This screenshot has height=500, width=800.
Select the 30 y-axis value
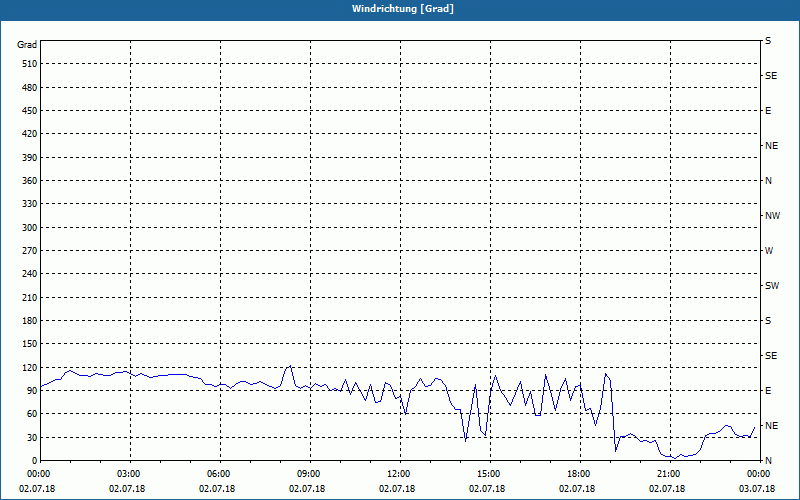pos(31,437)
